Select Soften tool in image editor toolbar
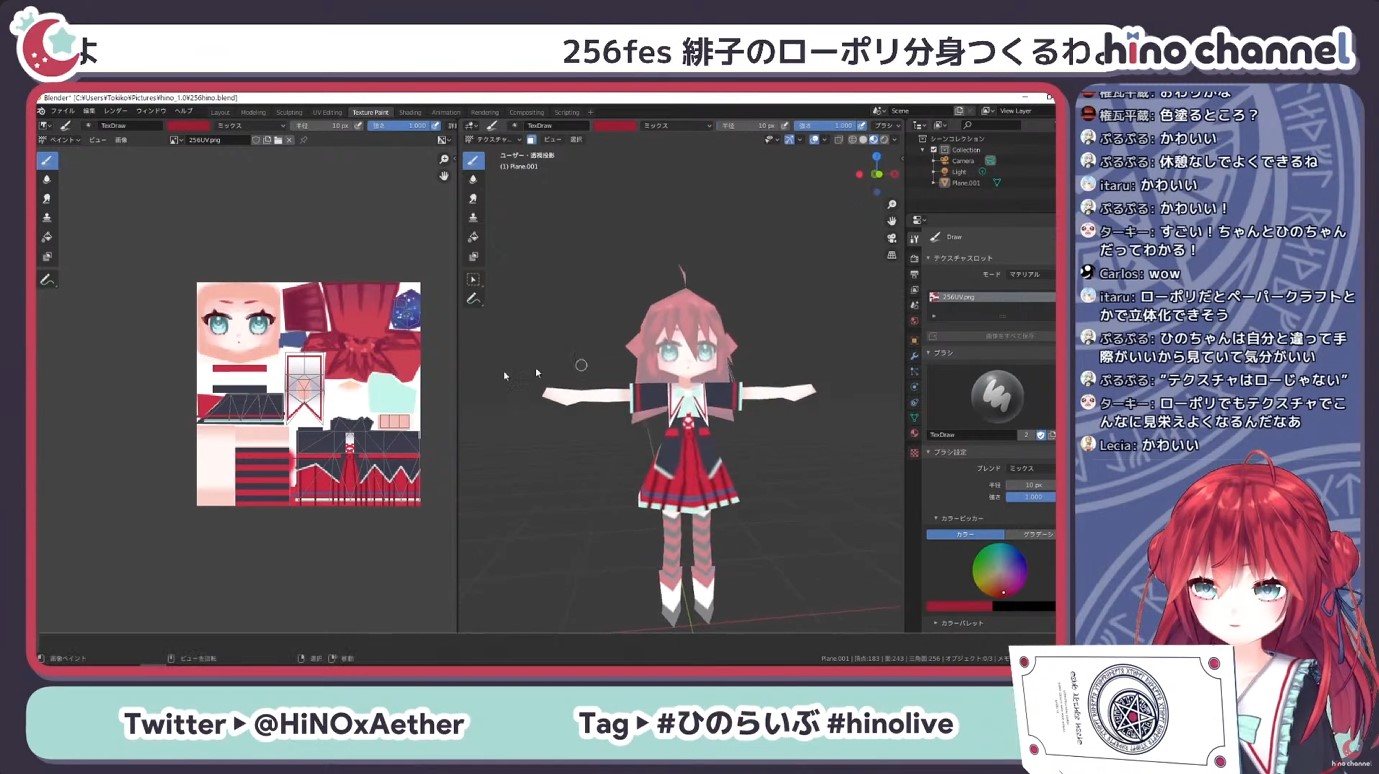This screenshot has height=774, width=1379. point(47,179)
